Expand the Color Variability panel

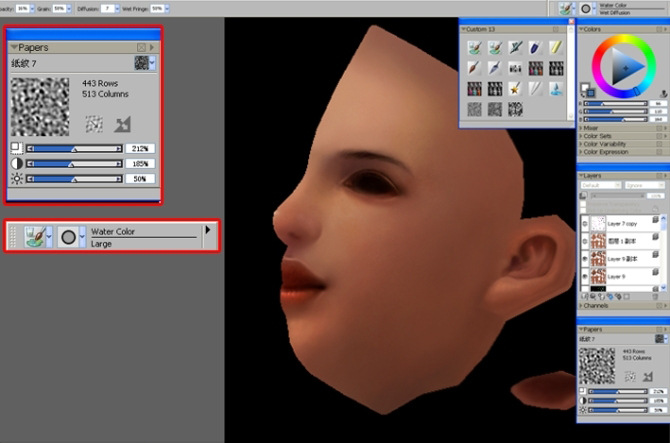click(x=602, y=144)
